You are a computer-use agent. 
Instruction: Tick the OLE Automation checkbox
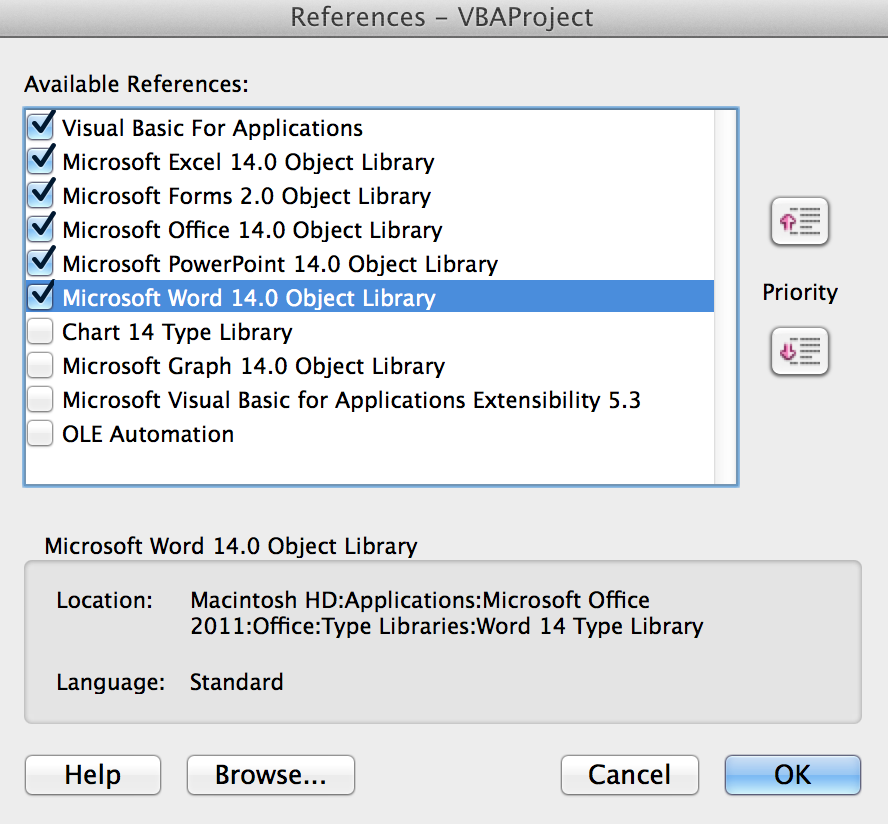pos(41,433)
